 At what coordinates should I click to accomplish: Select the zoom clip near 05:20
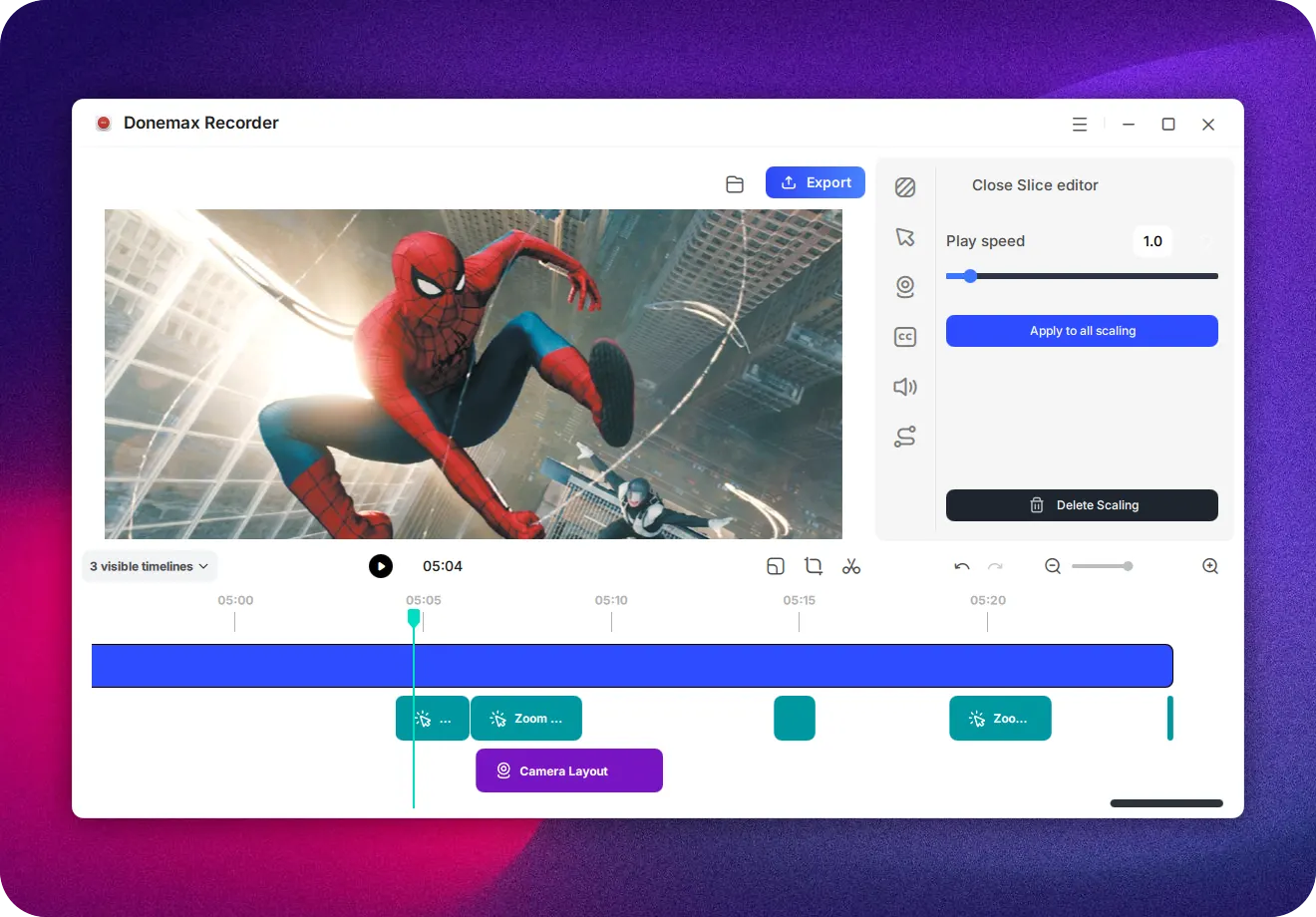pos(1000,718)
